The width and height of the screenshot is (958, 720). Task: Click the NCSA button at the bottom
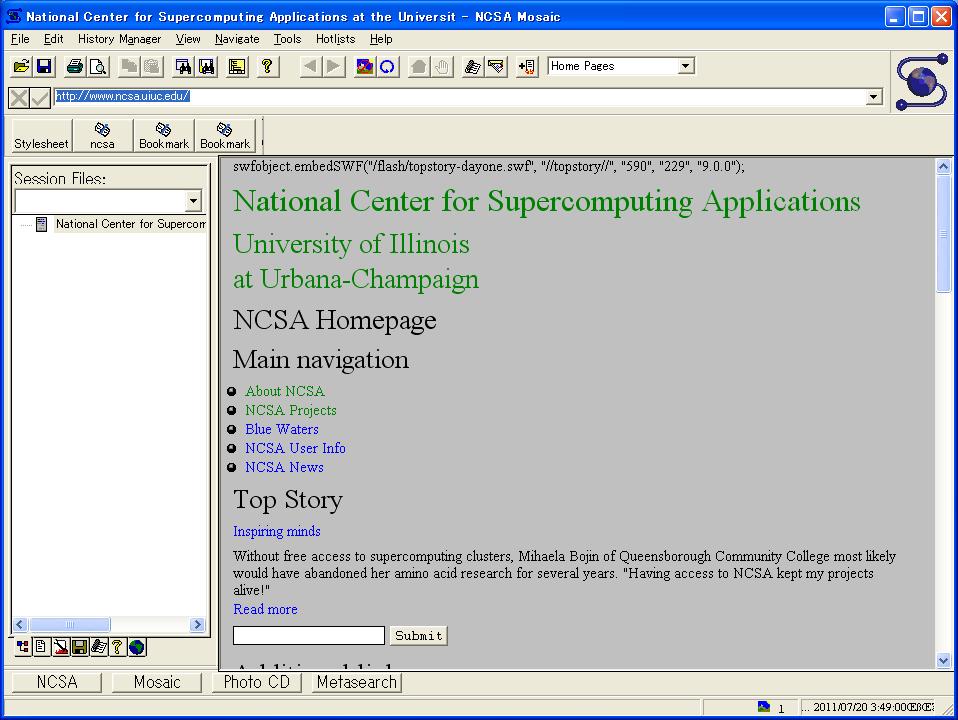(x=57, y=682)
